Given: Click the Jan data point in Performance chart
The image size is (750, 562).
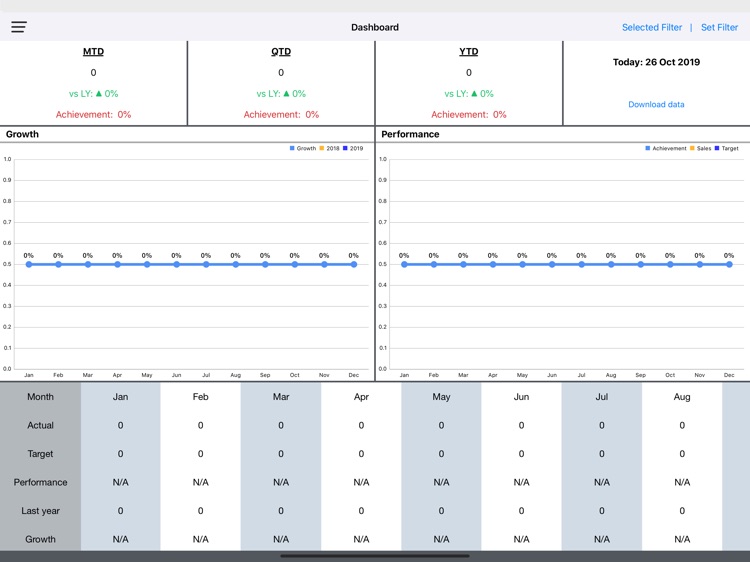Looking at the screenshot, I should (x=404, y=264).
